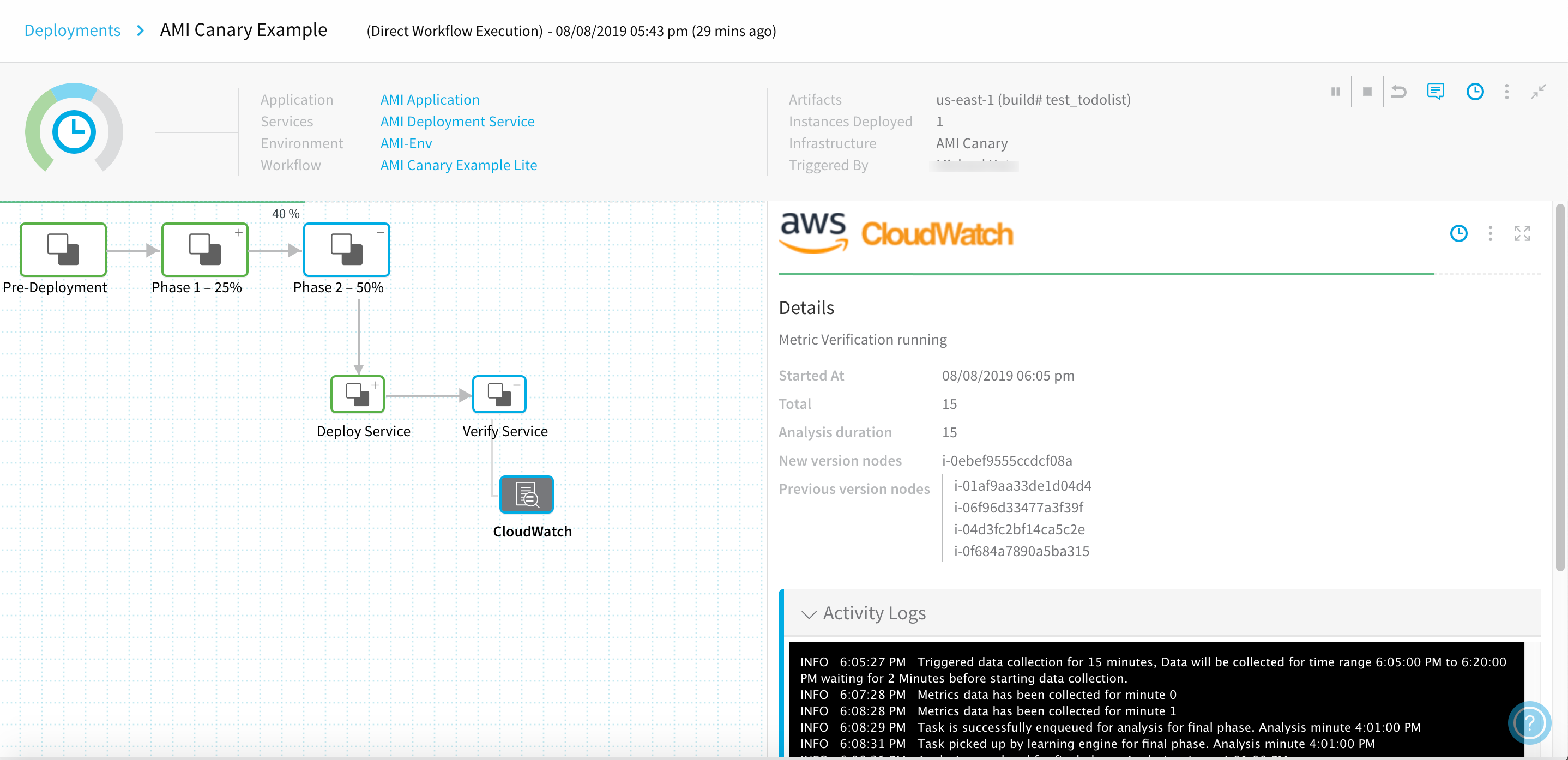The width and height of the screenshot is (1568, 760).
Task: Collapse Verify Service node minus sign
Action: 517,384
